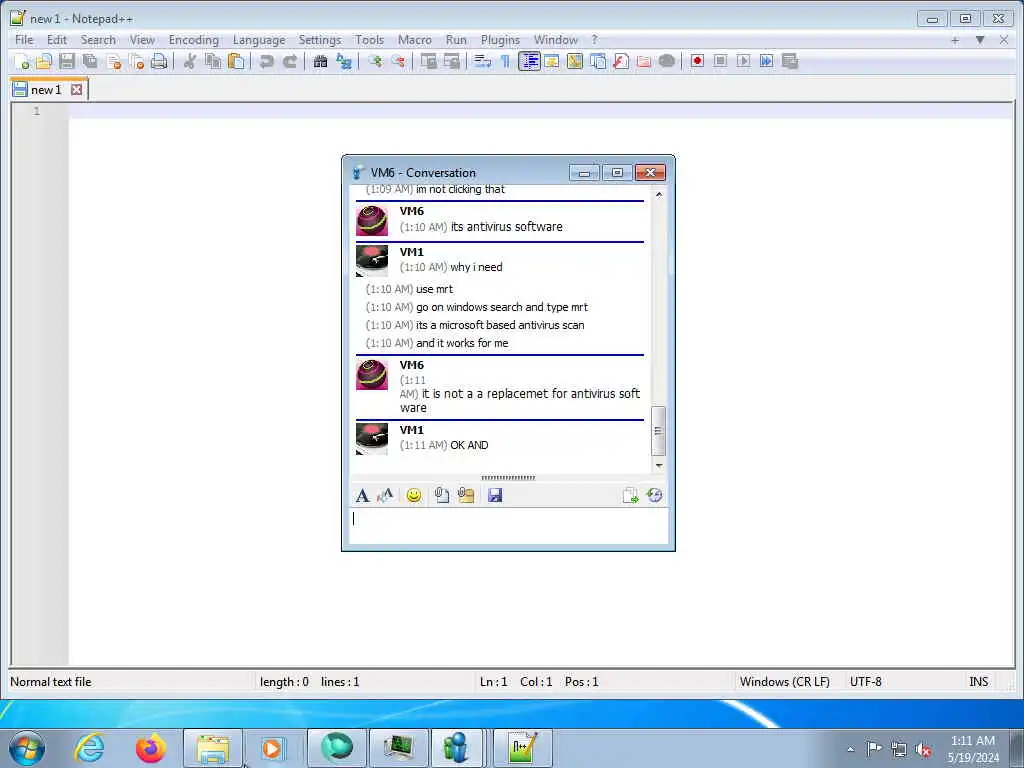This screenshot has width=1024, height=768.
Task: Click the Undo arrow icon
Action: 266,61
